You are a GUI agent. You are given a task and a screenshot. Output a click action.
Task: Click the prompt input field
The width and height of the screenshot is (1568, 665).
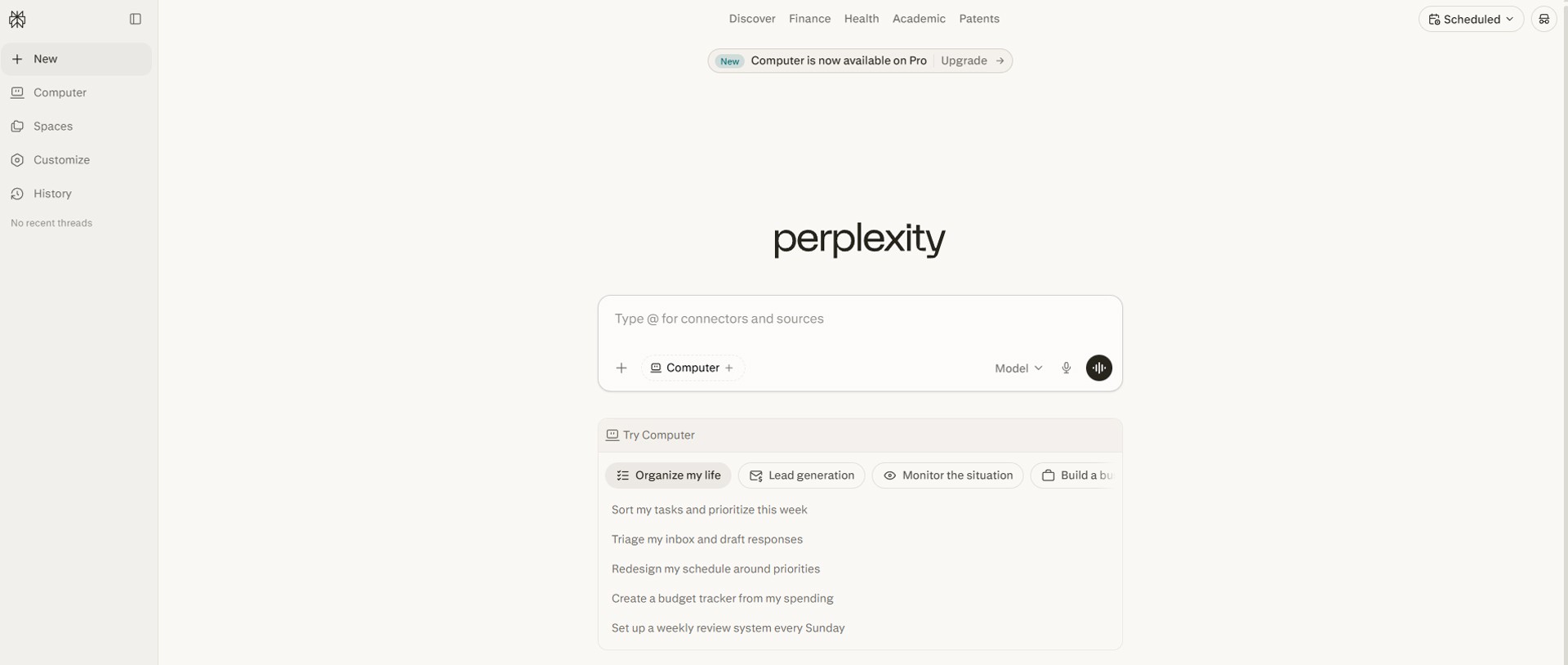(x=859, y=319)
